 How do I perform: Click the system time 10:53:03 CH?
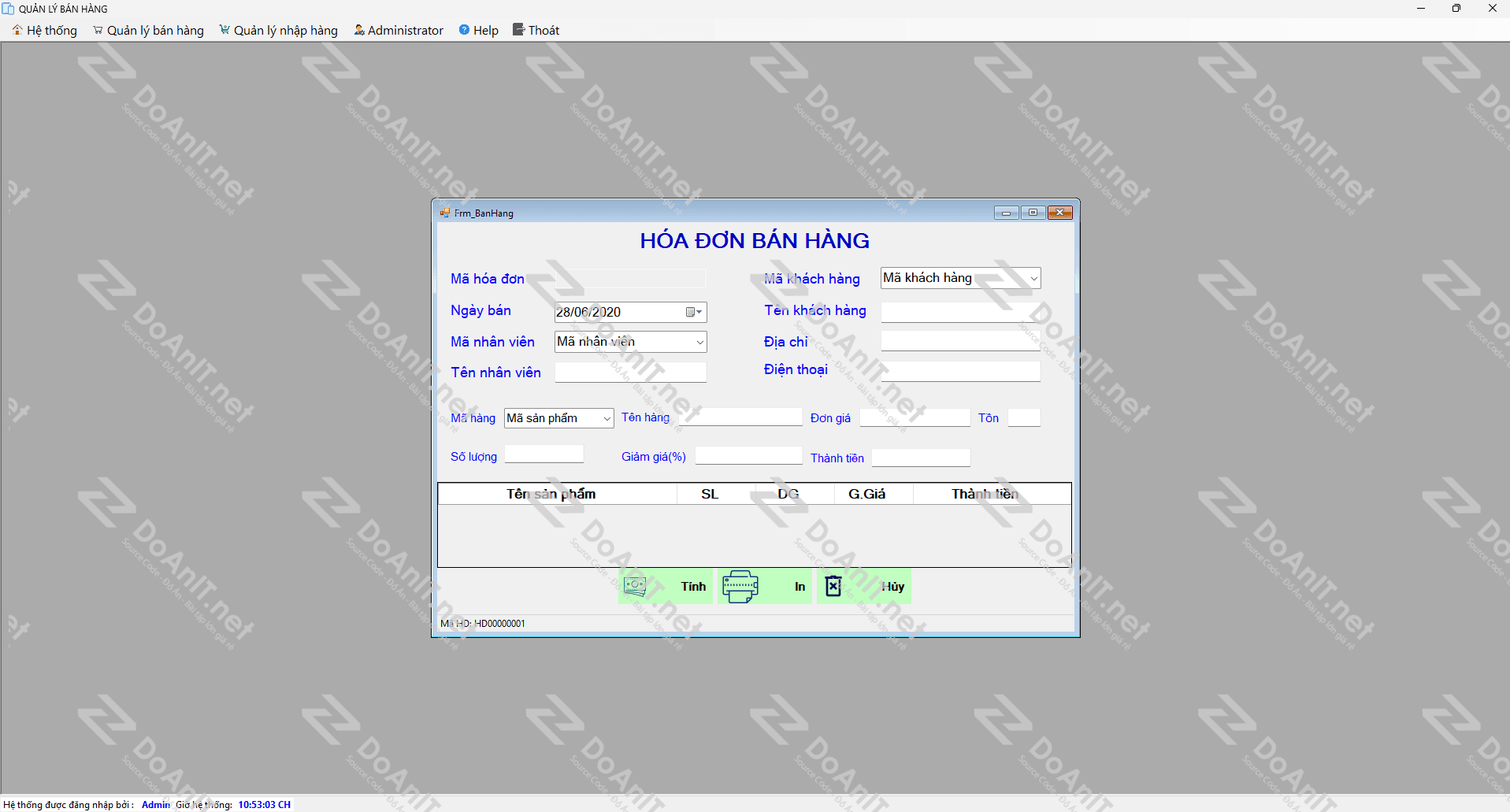[265, 804]
